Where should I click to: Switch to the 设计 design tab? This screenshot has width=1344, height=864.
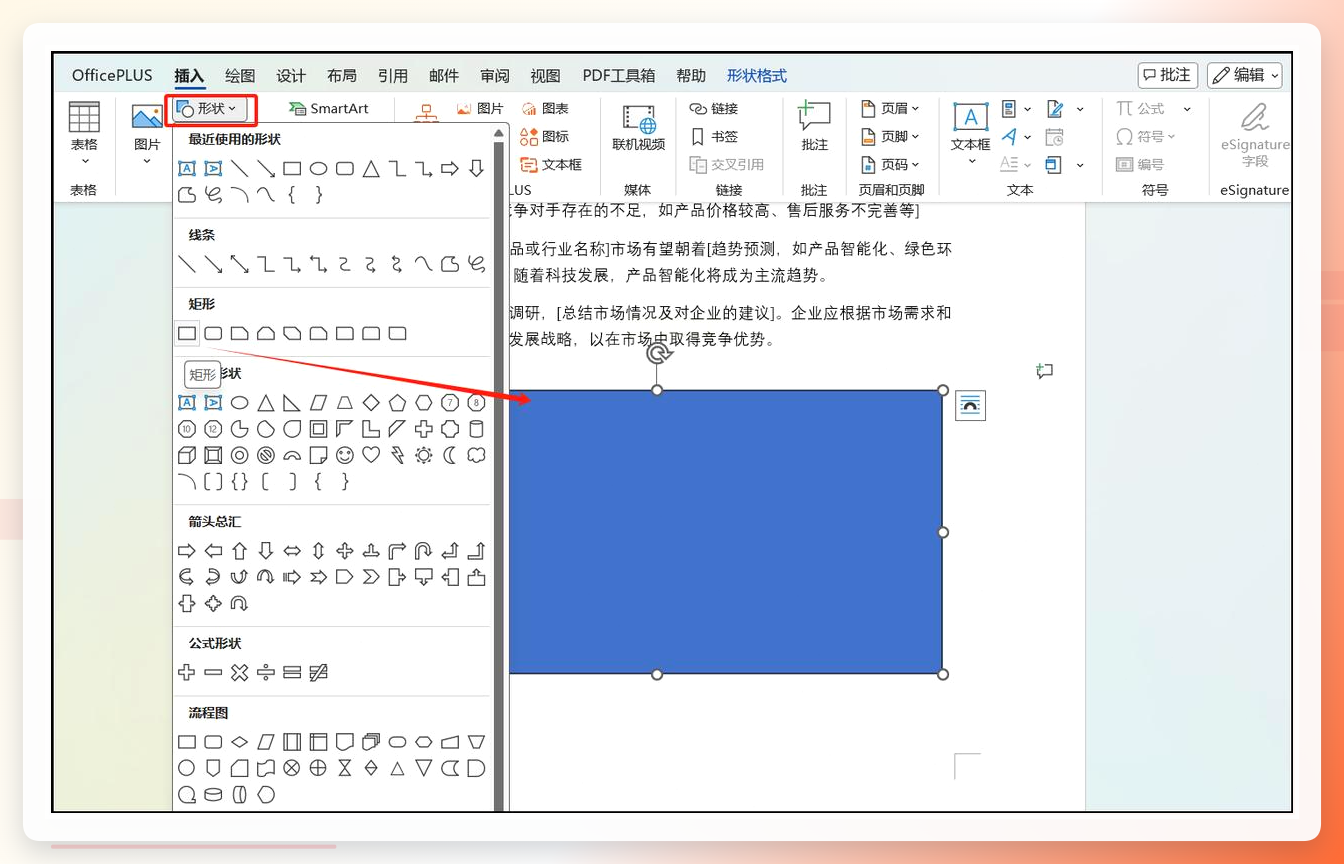point(291,76)
